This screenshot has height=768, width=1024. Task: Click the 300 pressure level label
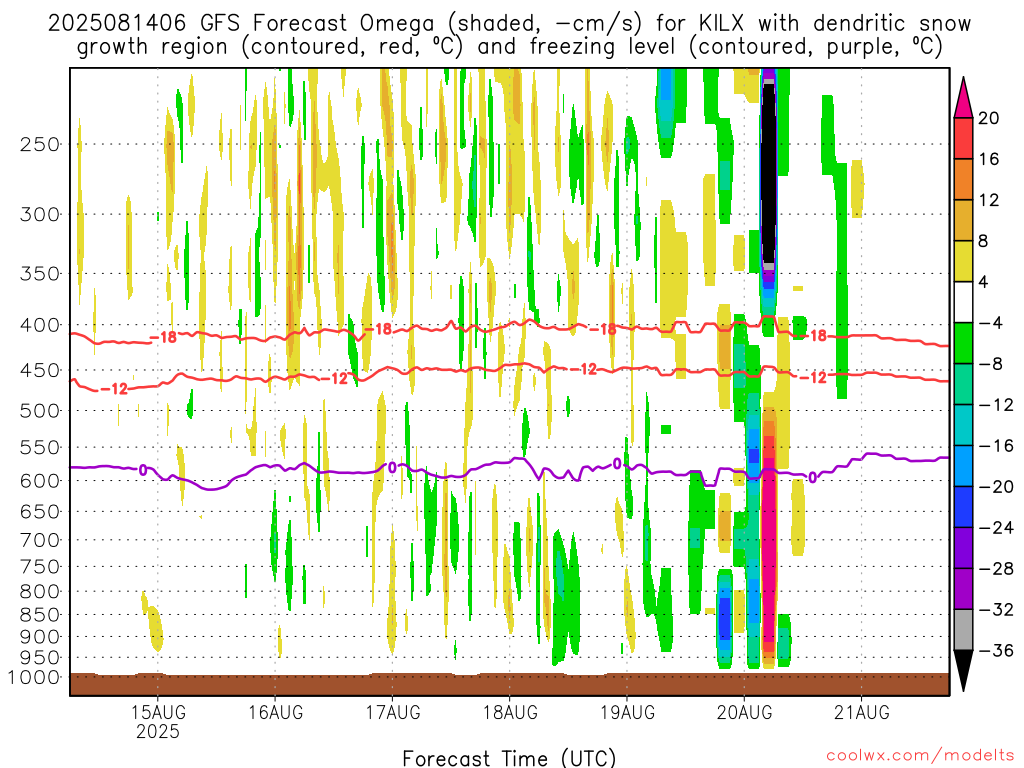(40, 214)
